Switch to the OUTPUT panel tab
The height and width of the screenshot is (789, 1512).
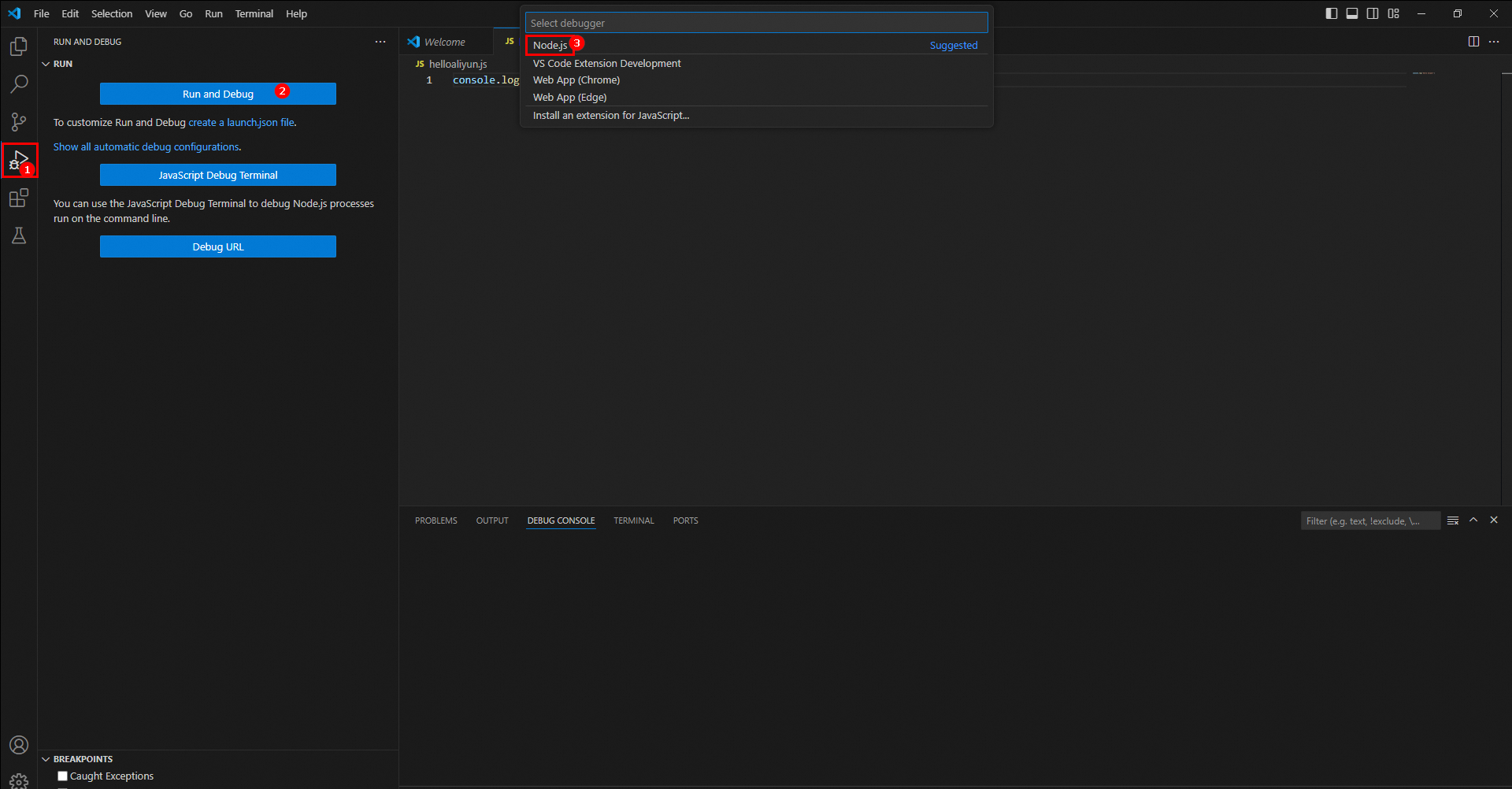tap(492, 520)
